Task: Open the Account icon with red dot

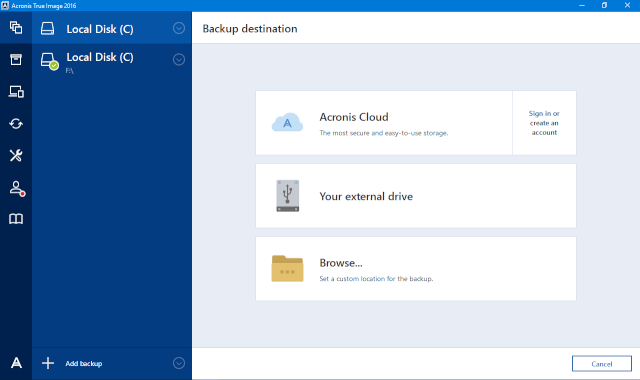Action: pyautogui.click(x=17, y=188)
